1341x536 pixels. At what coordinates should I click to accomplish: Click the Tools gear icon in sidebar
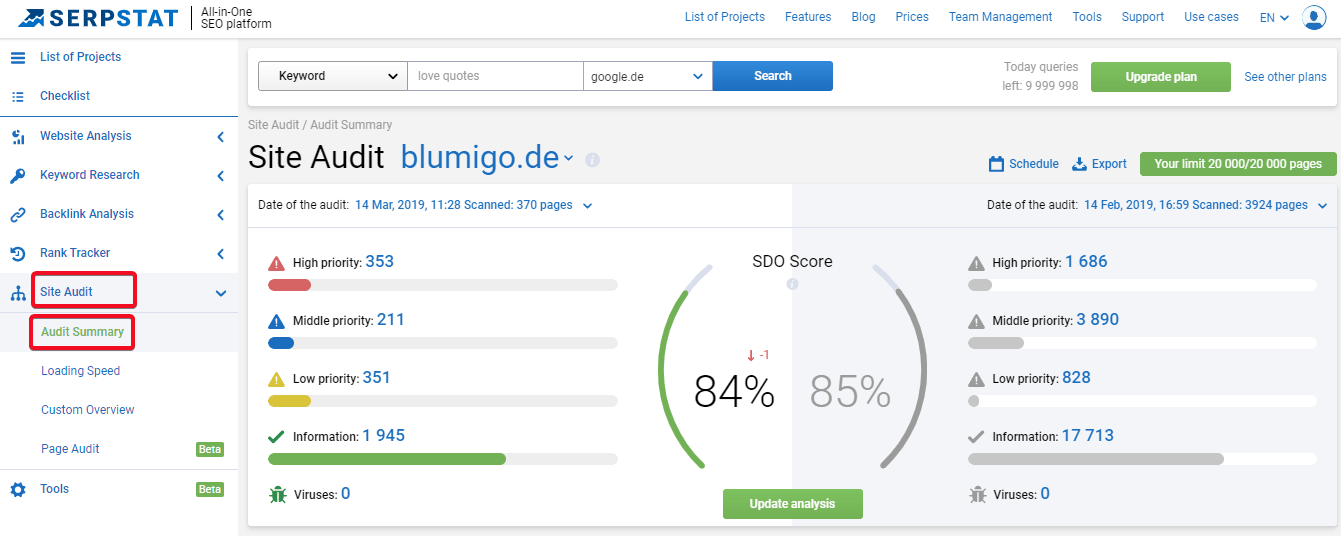18,489
